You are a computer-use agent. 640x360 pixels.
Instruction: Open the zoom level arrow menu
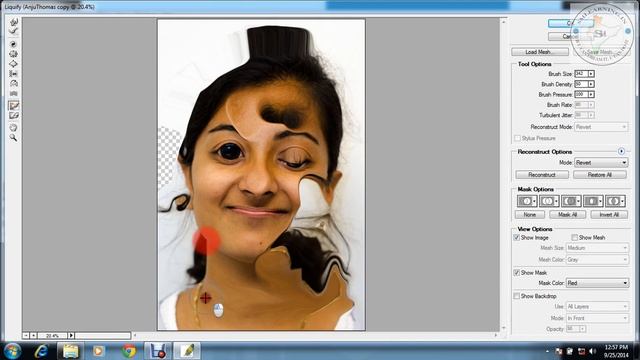pos(71,336)
